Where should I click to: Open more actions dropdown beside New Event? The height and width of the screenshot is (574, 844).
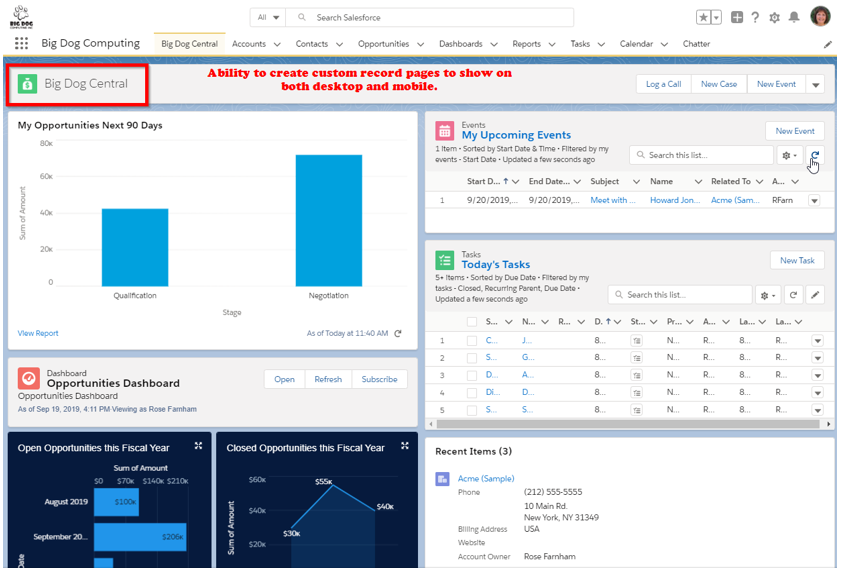pos(815,85)
